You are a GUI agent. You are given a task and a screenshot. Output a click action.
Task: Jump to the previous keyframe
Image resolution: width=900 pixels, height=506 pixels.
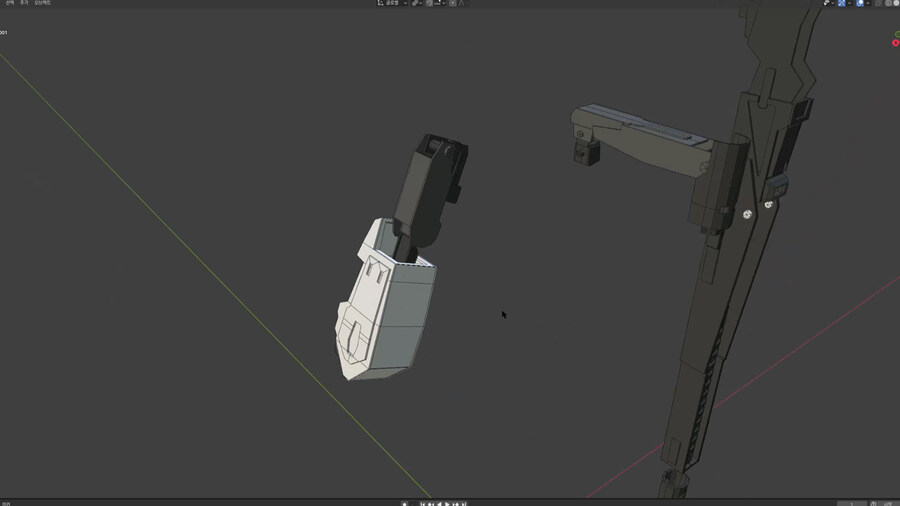point(431,503)
